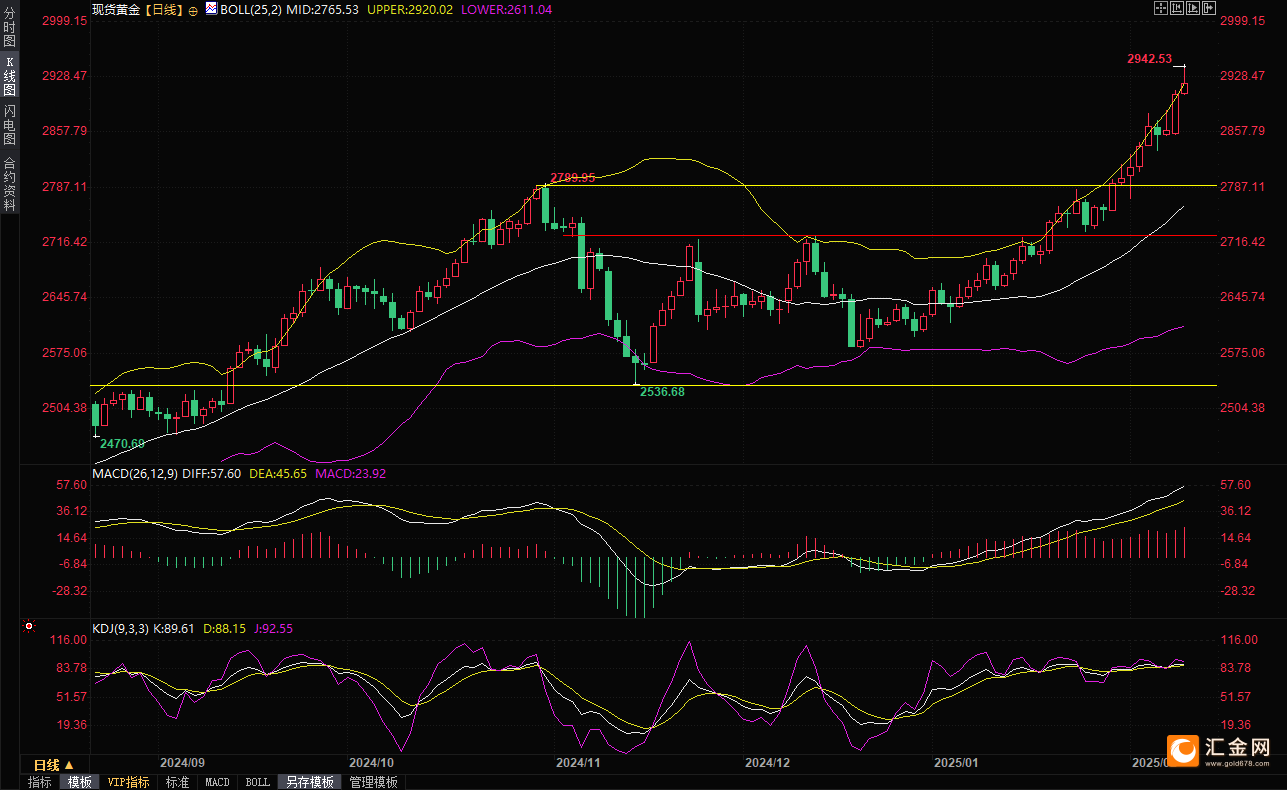Click the shrink chart range icon with left-pointing triangle

[1177, 8]
